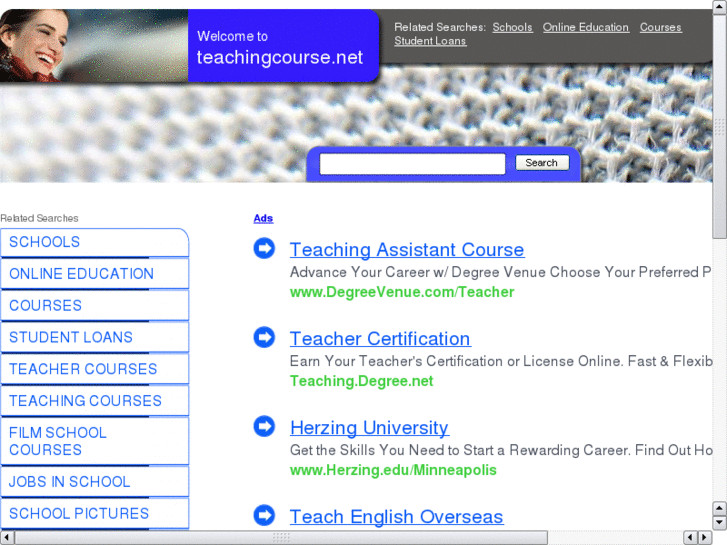The width and height of the screenshot is (727, 545).
Task: Visit www.DegreeVenue.com/Teacher URL link
Action: coord(402,292)
